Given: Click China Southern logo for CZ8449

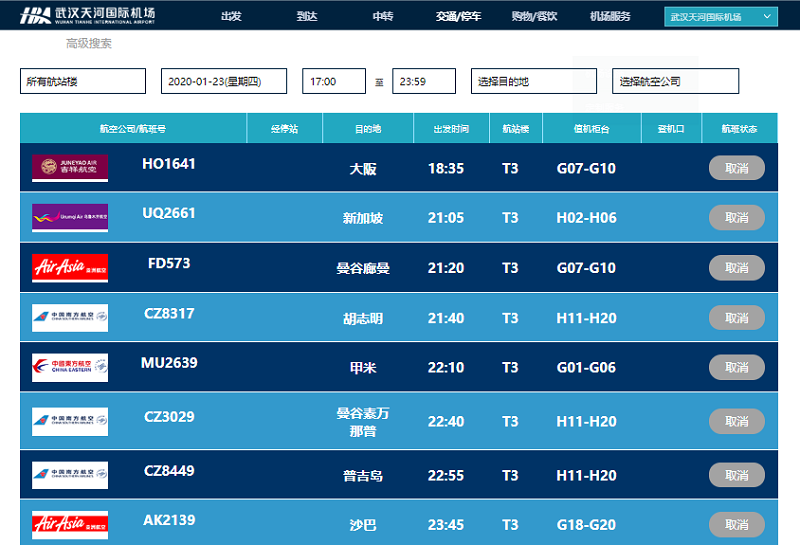Looking at the screenshot, I should point(70,475).
